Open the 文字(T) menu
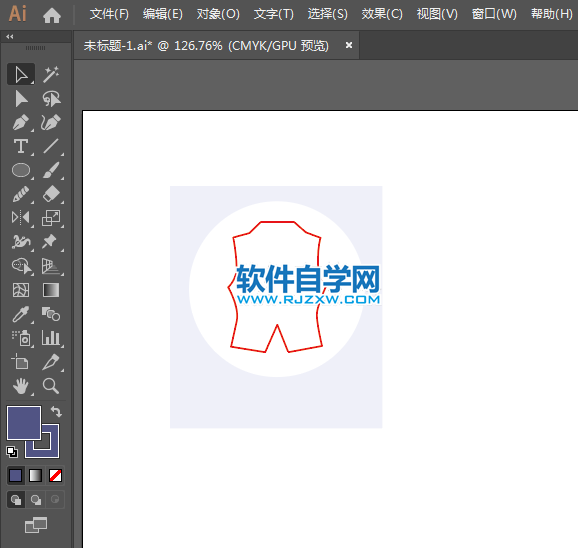The height and width of the screenshot is (548, 578). pyautogui.click(x=274, y=14)
